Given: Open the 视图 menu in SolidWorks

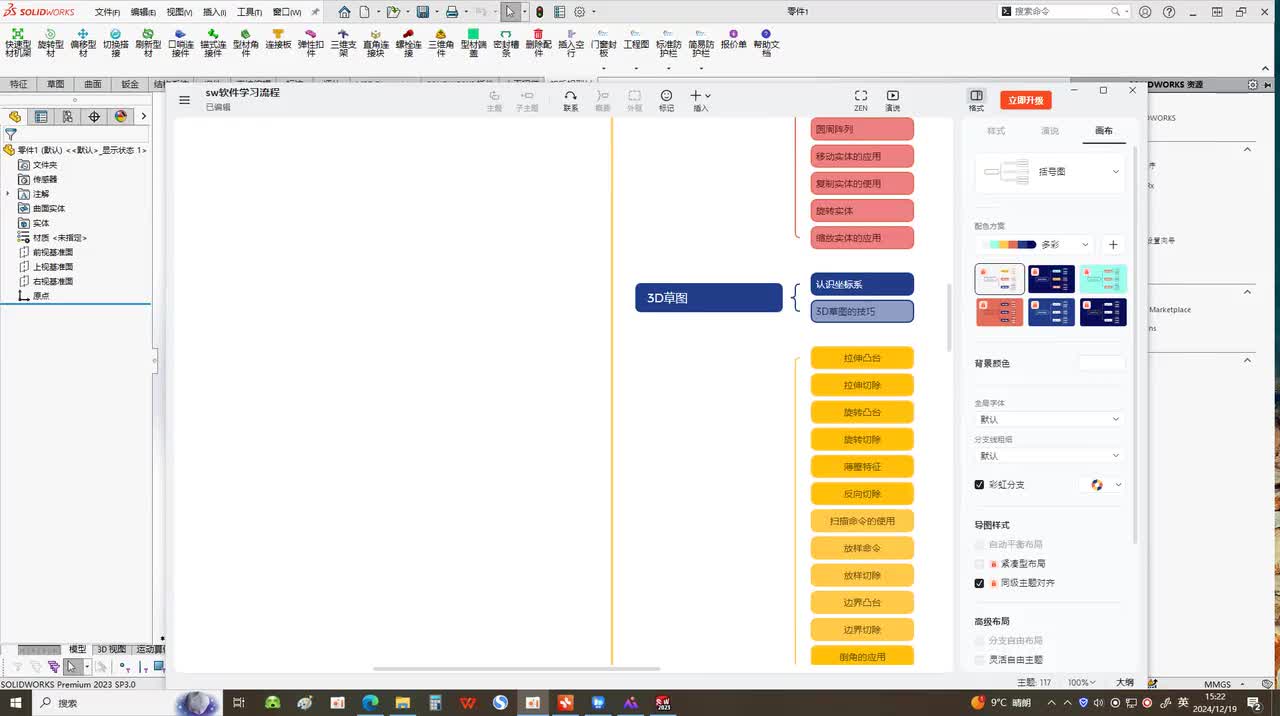Looking at the screenshot, I should tap(179, 12).
